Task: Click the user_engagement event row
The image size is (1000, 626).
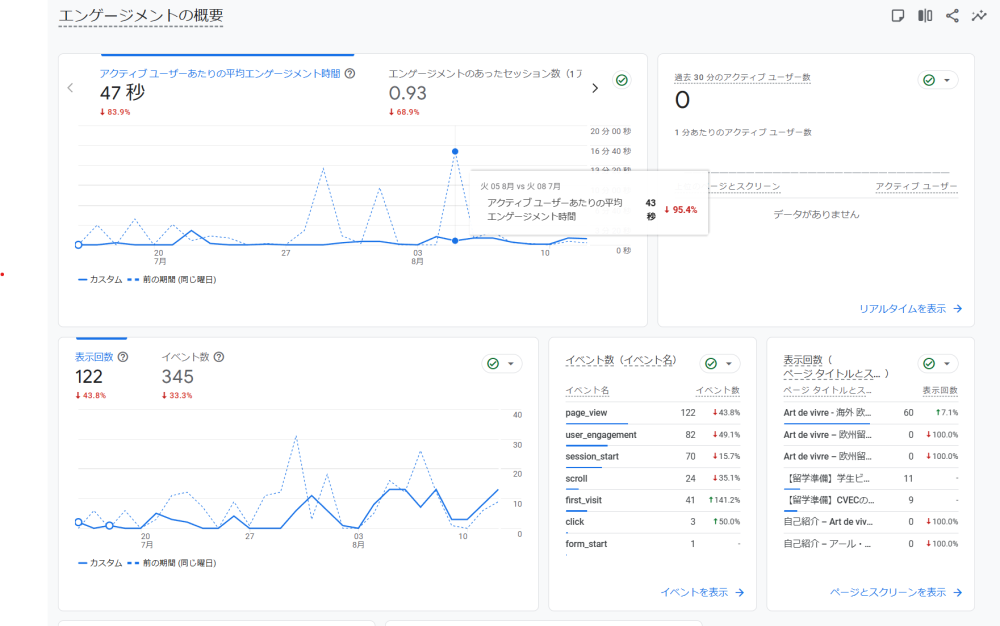Action: click(x=652, y=435)
